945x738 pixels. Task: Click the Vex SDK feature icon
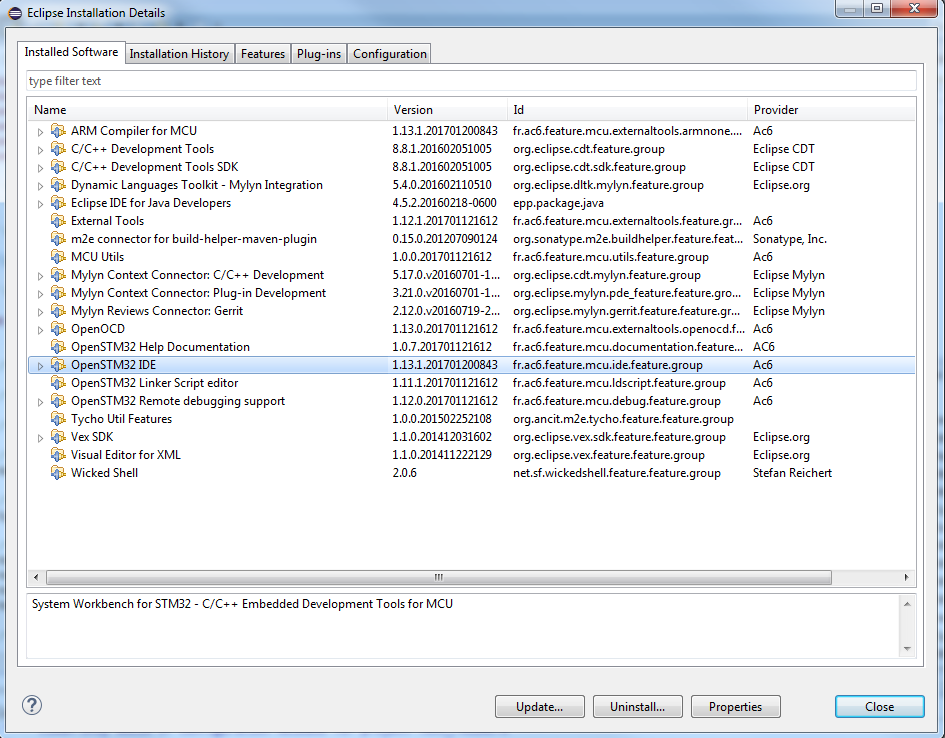coord(58,437)
